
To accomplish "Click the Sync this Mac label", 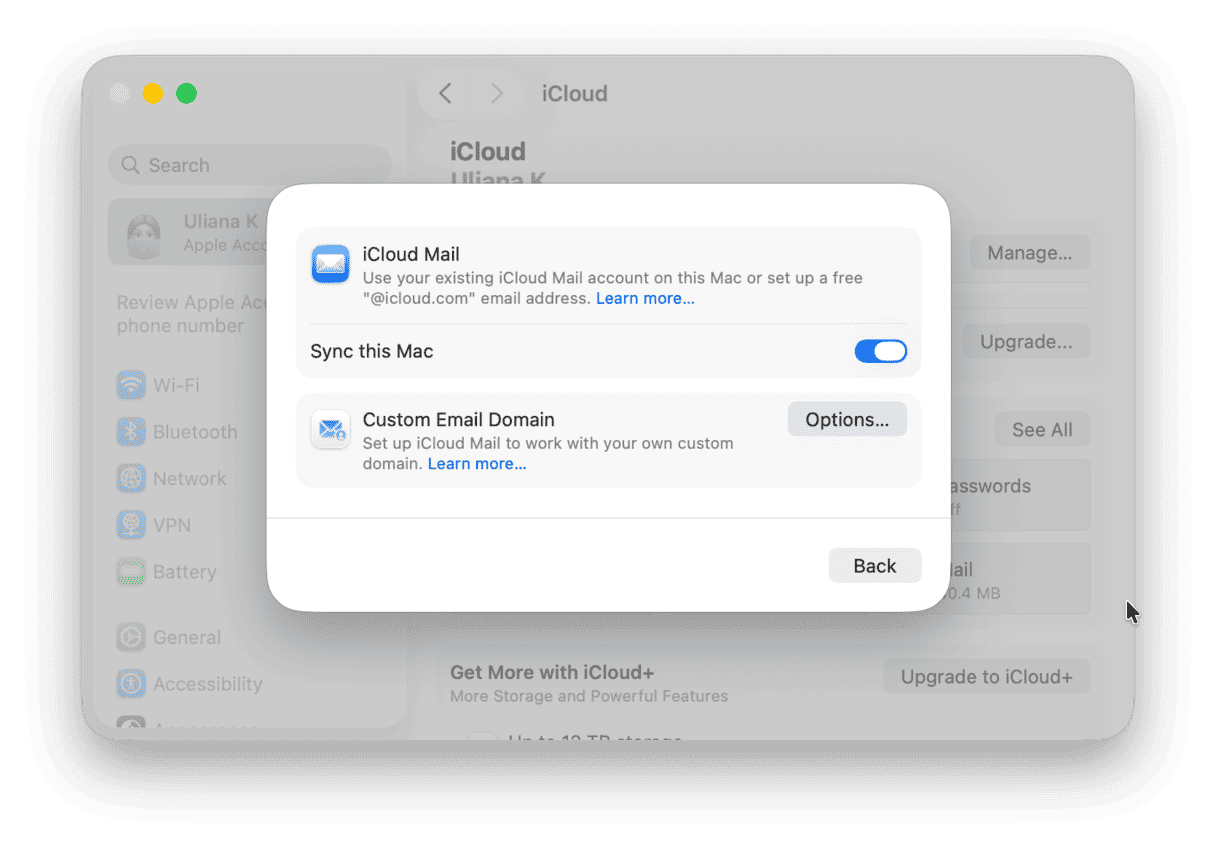I will (372, 352).
